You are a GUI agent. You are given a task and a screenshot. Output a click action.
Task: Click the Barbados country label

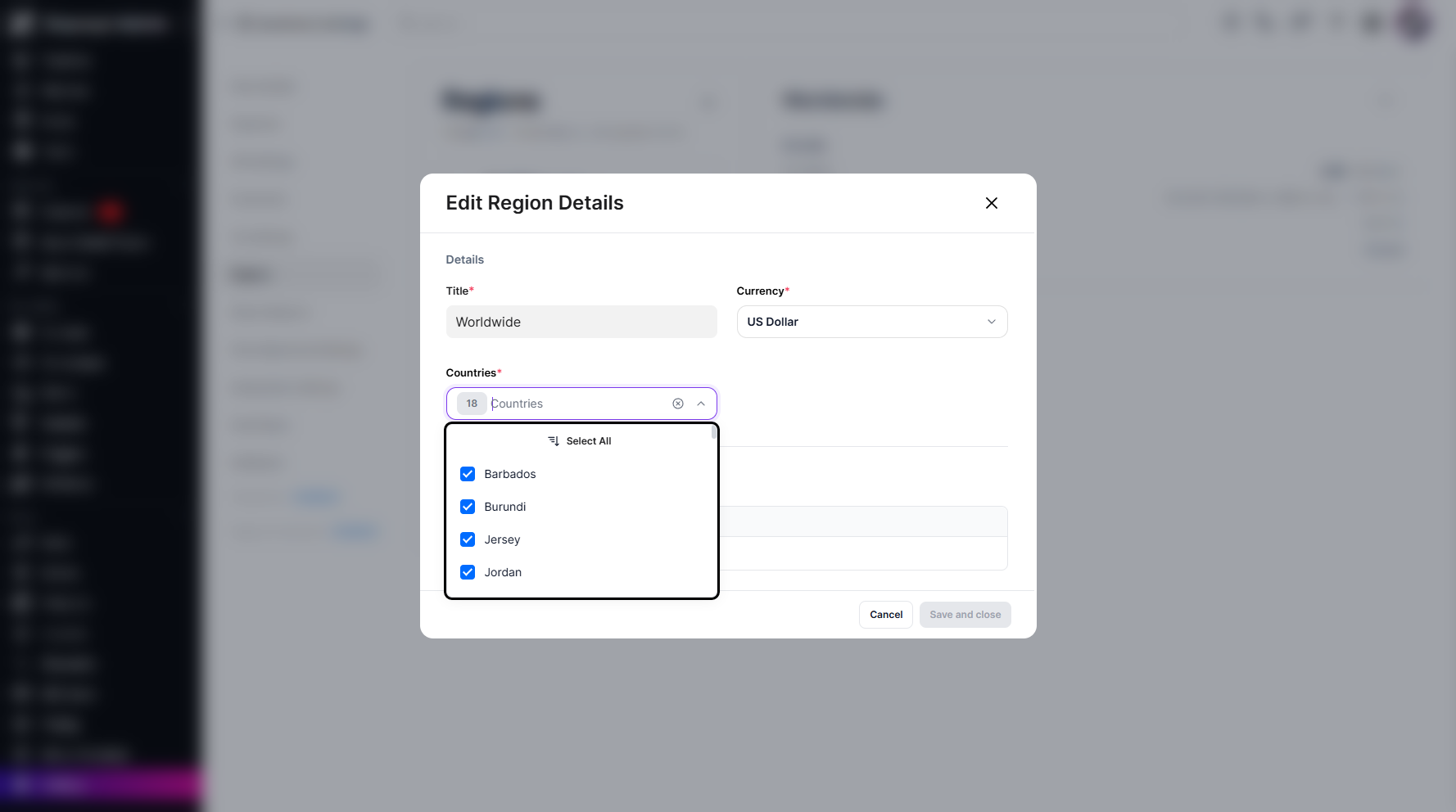click(x=510, y=474)
